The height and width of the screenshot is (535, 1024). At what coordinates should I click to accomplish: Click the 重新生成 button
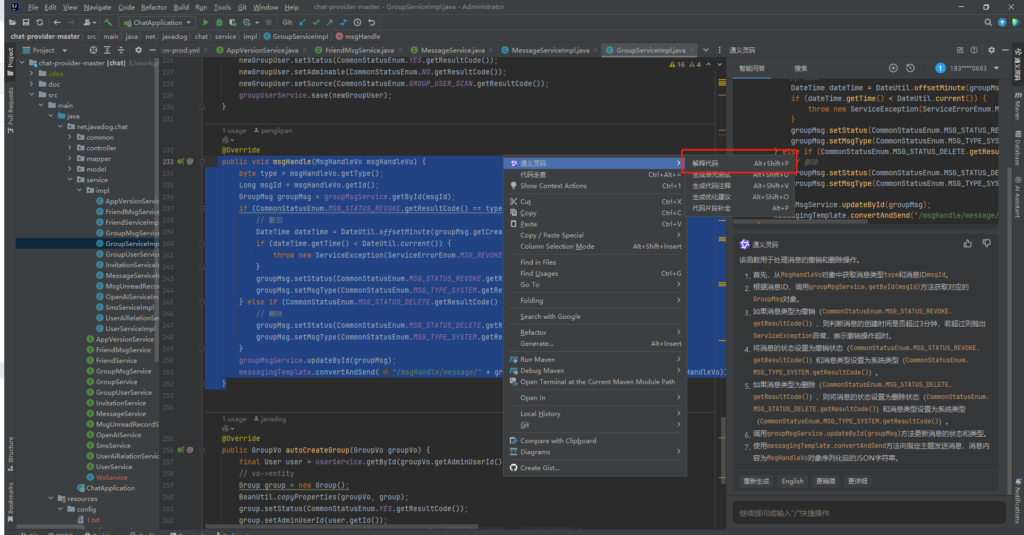tap(755, 480)
